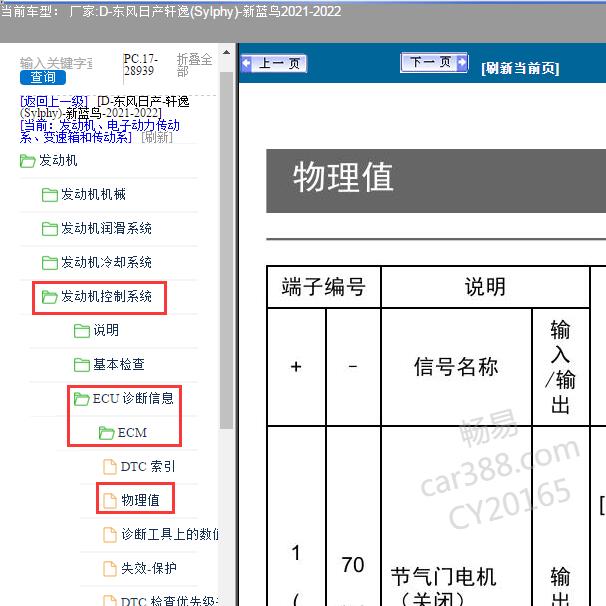
Task: Click the 当前 category link
Action: 99,131
